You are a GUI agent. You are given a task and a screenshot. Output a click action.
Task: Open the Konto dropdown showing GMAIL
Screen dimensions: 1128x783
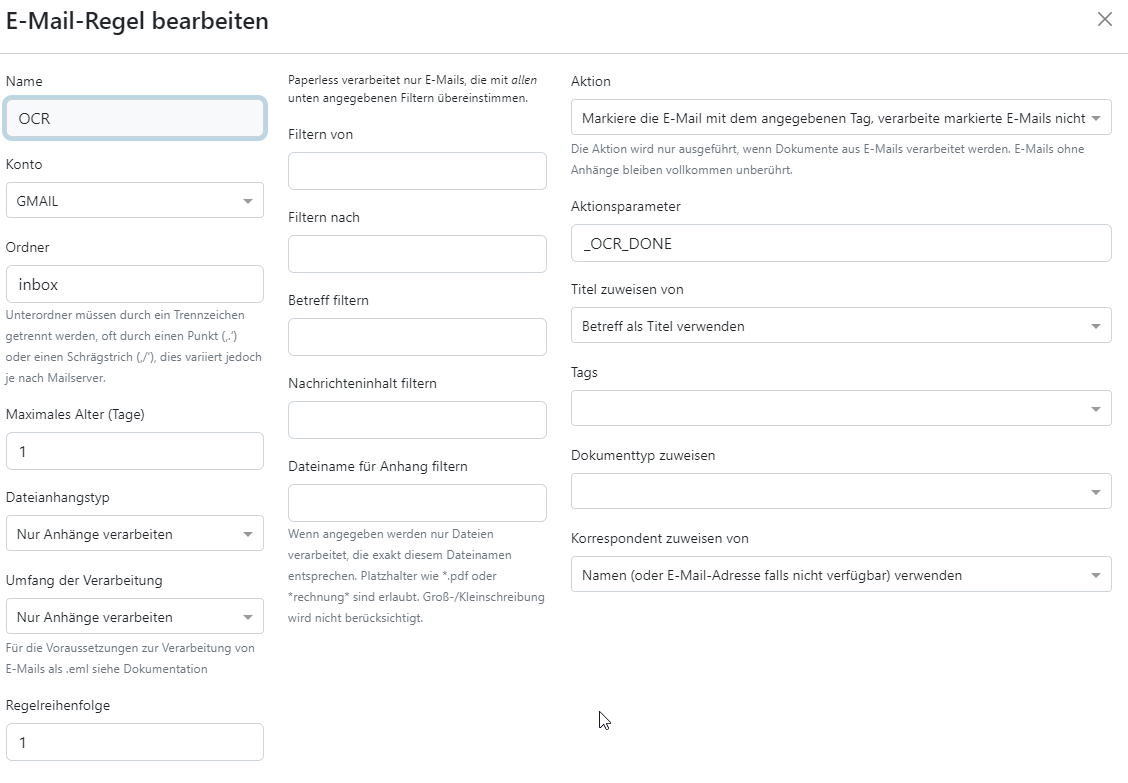click(x=135, y=200)
